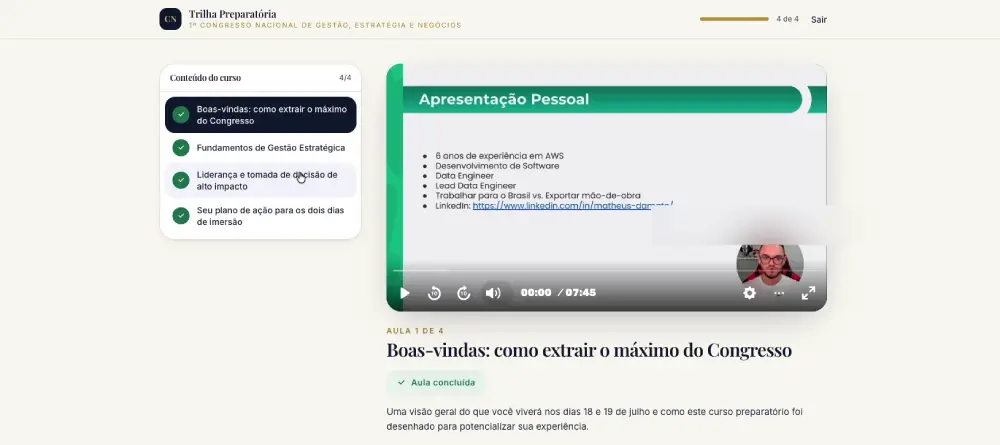
Task: Open Seu plano de ação lesson
Action: point(261,216)
